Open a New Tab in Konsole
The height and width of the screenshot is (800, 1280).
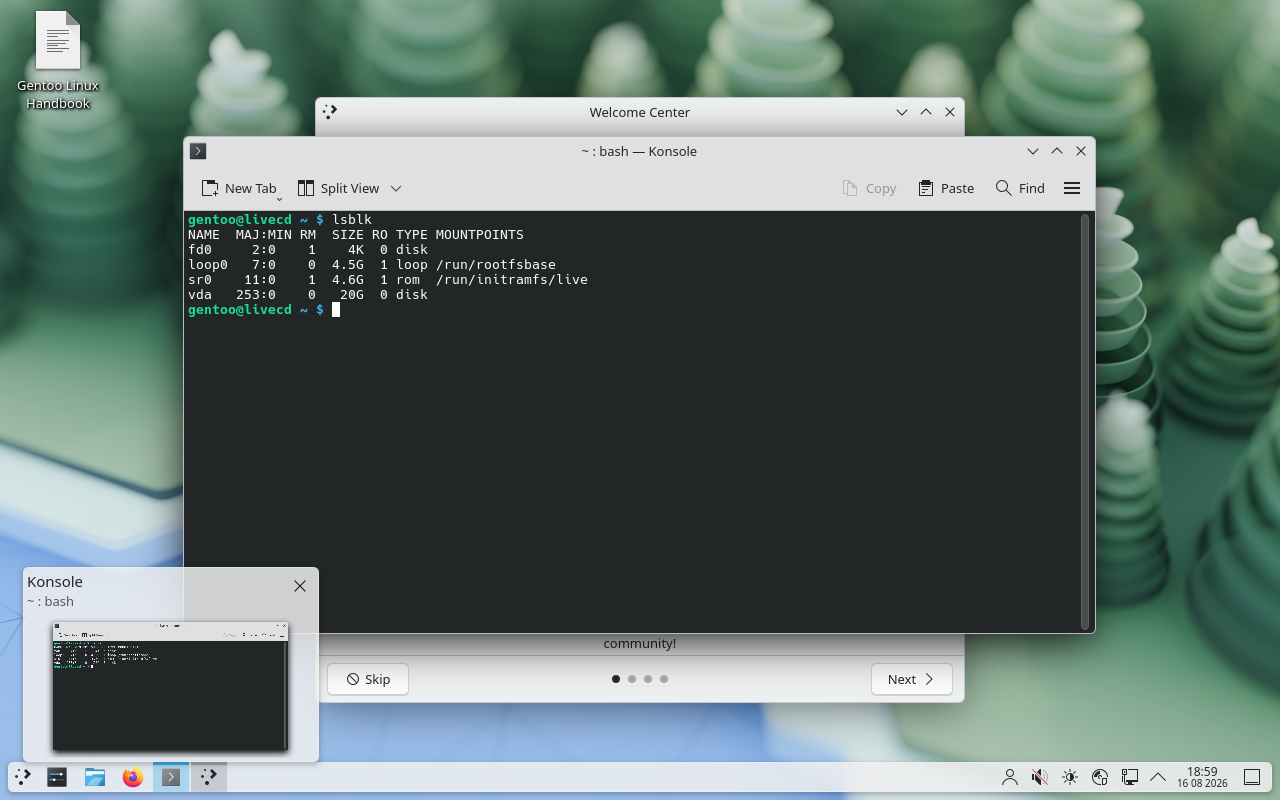pyautogui.click(x=238, y=188)
